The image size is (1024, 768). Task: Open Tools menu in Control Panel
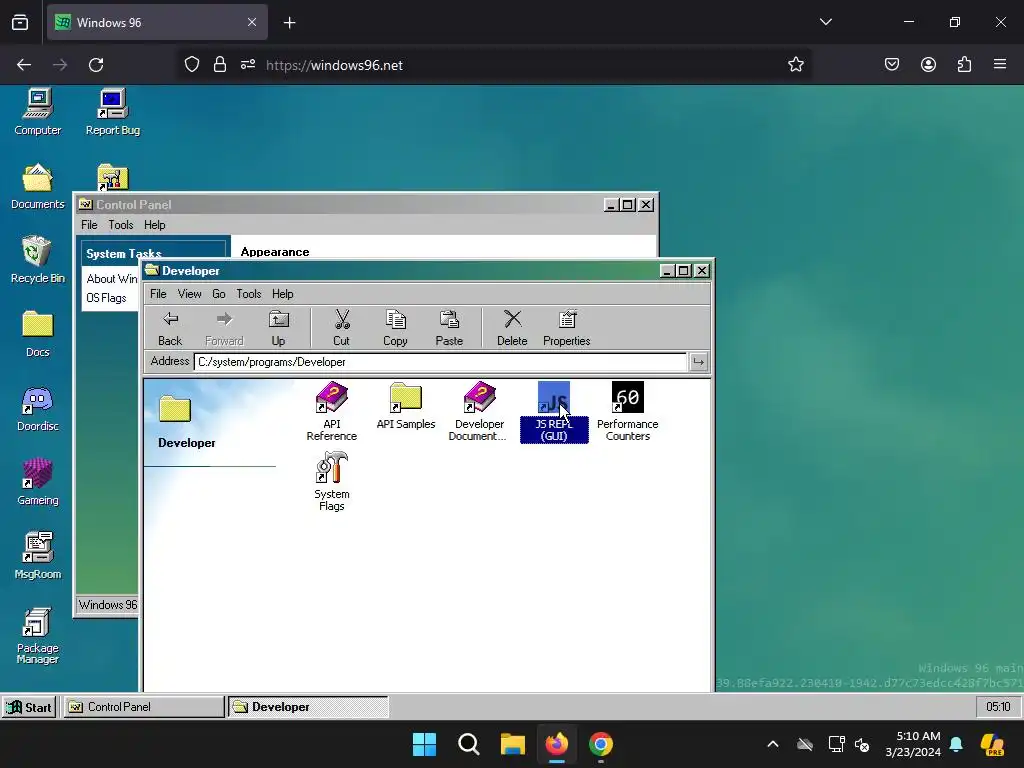click(121, 225)
